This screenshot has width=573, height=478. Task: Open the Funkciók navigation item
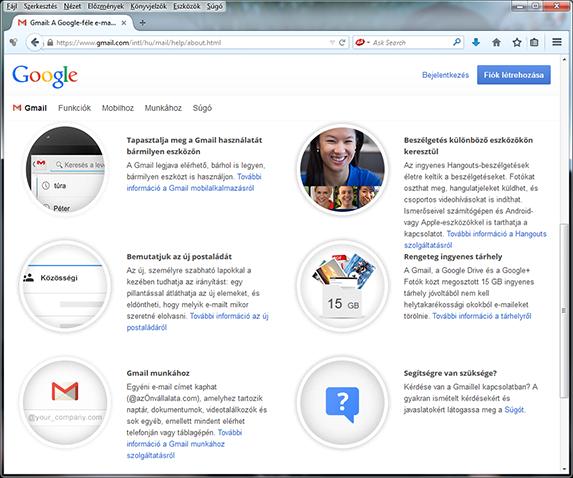pos(75,108)
